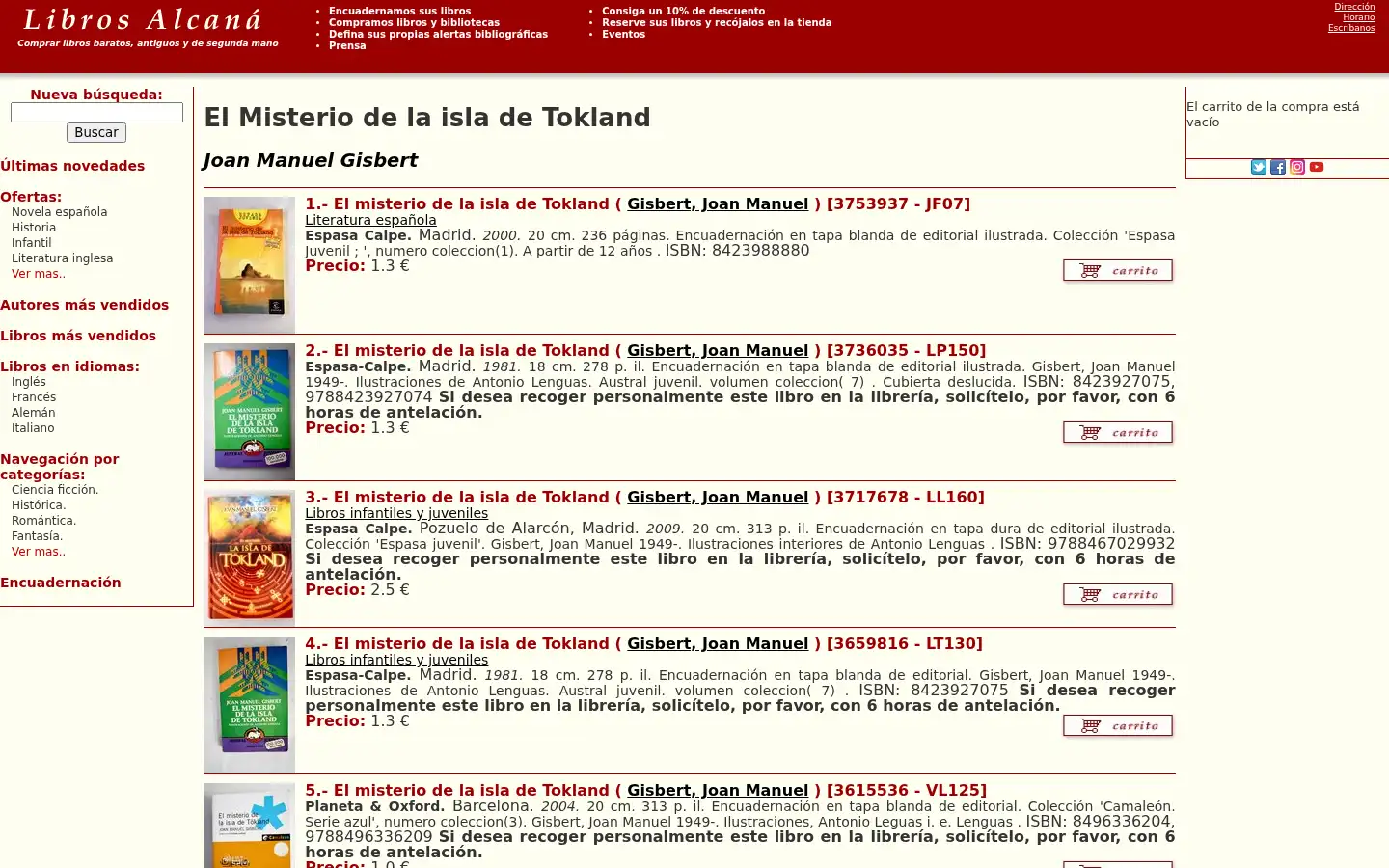Open cover thumbnail of book 5 [3615536]
Image resolution: width=1389 pixels, height=868 pixels.
coord(249,826)
